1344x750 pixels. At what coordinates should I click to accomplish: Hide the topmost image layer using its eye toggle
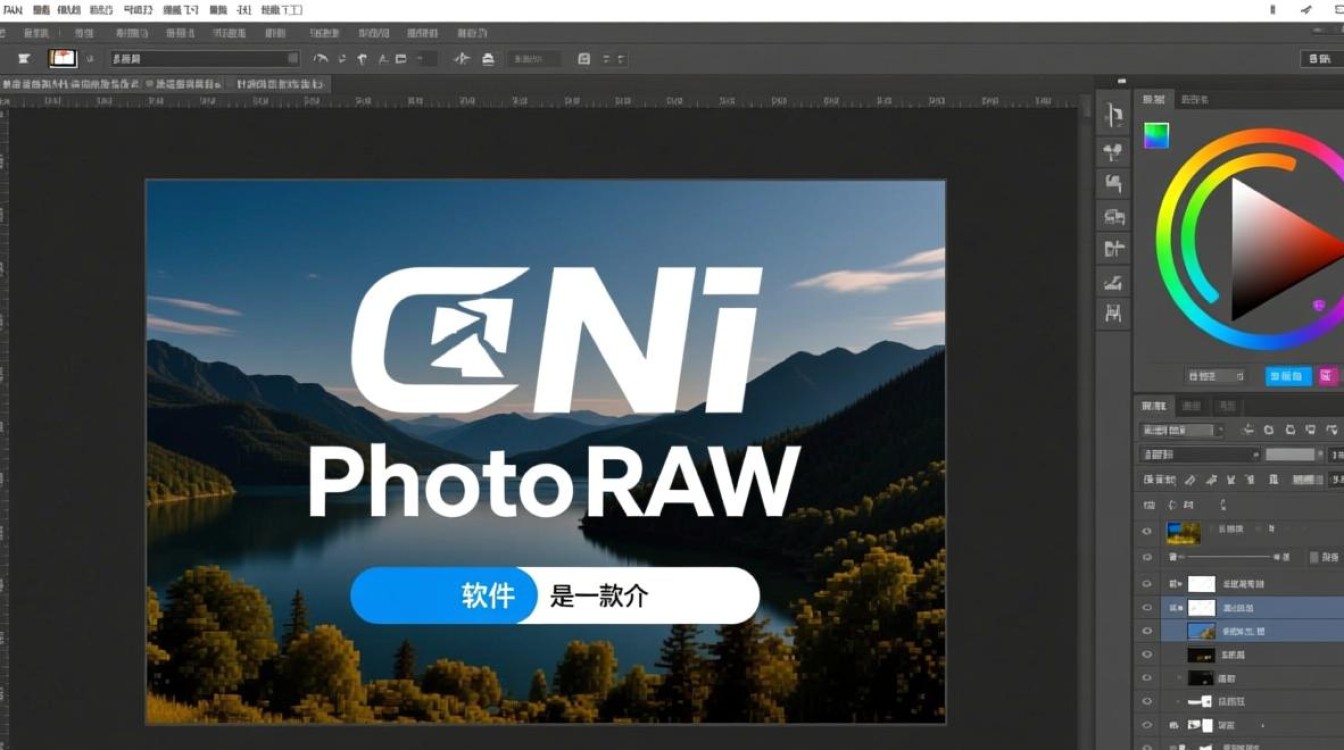[x=1148, y=531]
